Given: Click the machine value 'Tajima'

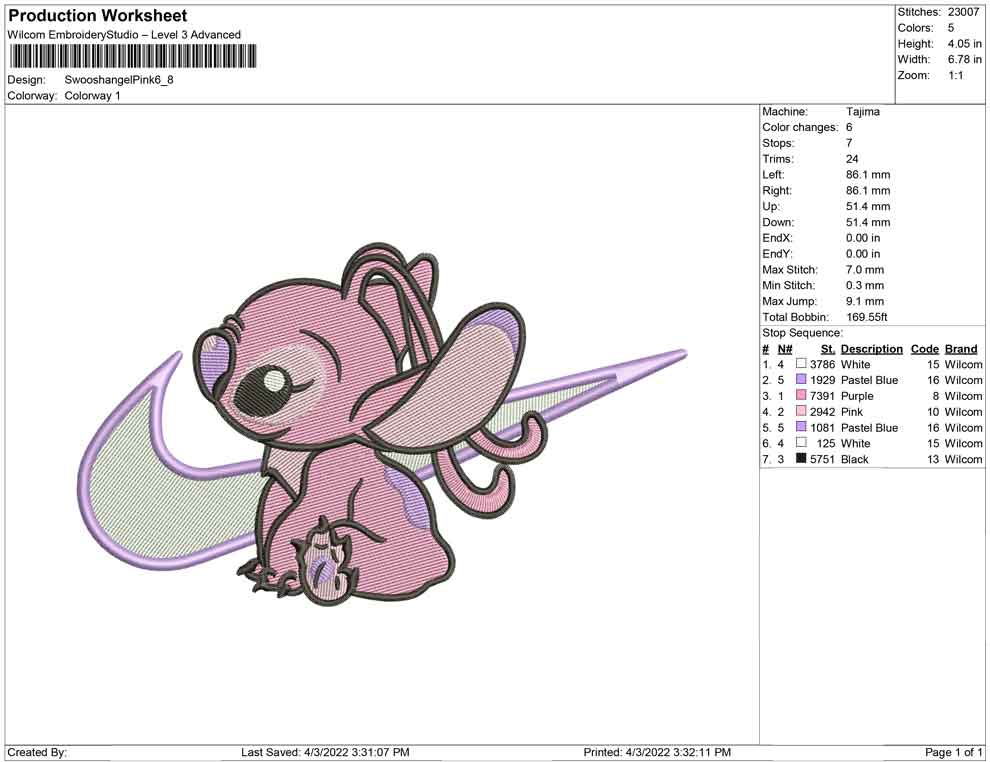Looking at the screenshot, I should click(862, 111).
